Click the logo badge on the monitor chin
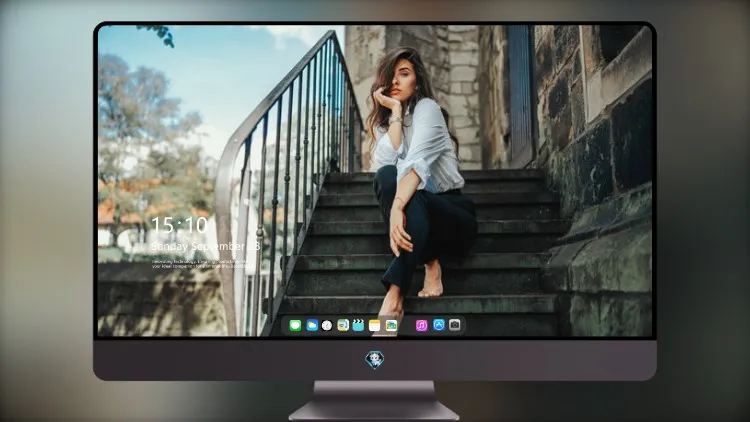 click(375, 360)
